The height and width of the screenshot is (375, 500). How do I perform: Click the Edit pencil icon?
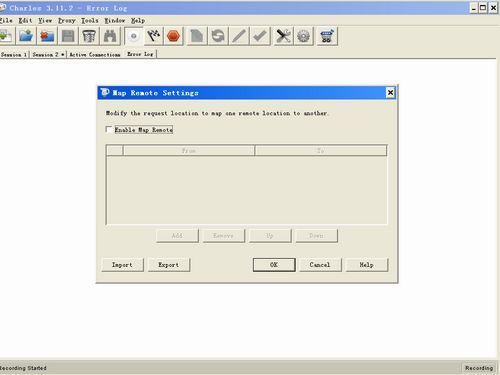[239, 36]
